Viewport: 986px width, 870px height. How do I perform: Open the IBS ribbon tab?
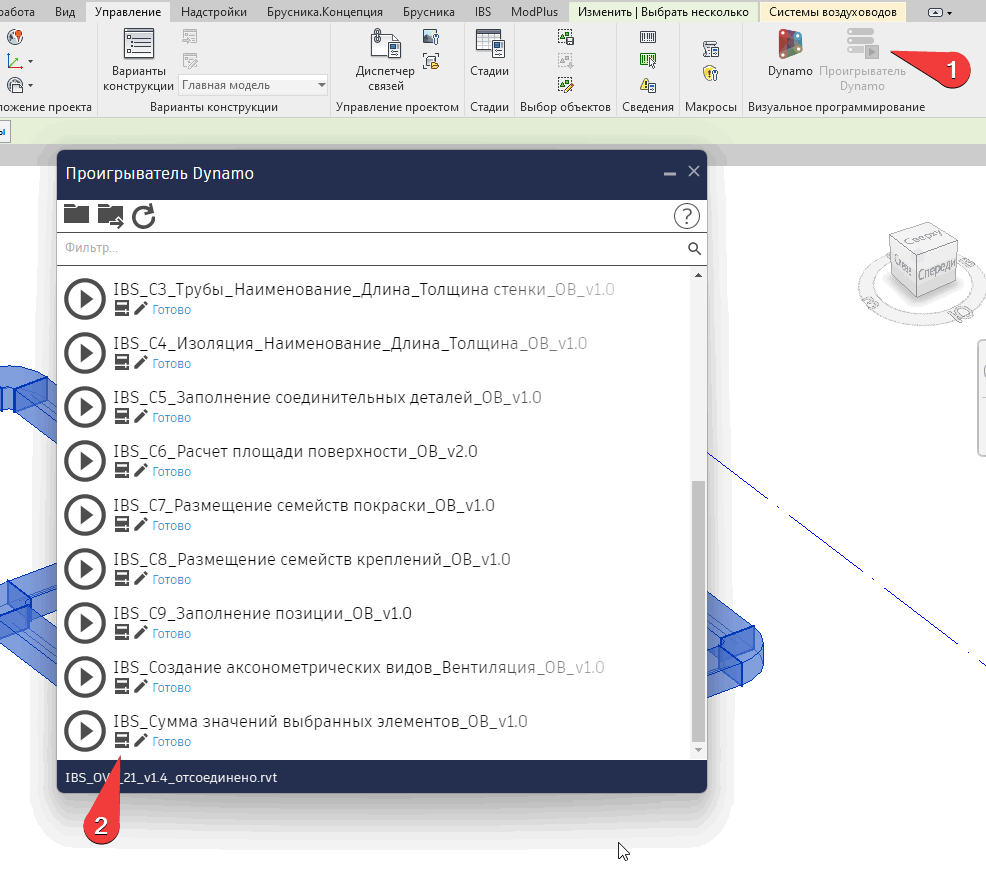click(x=483, y=12)
